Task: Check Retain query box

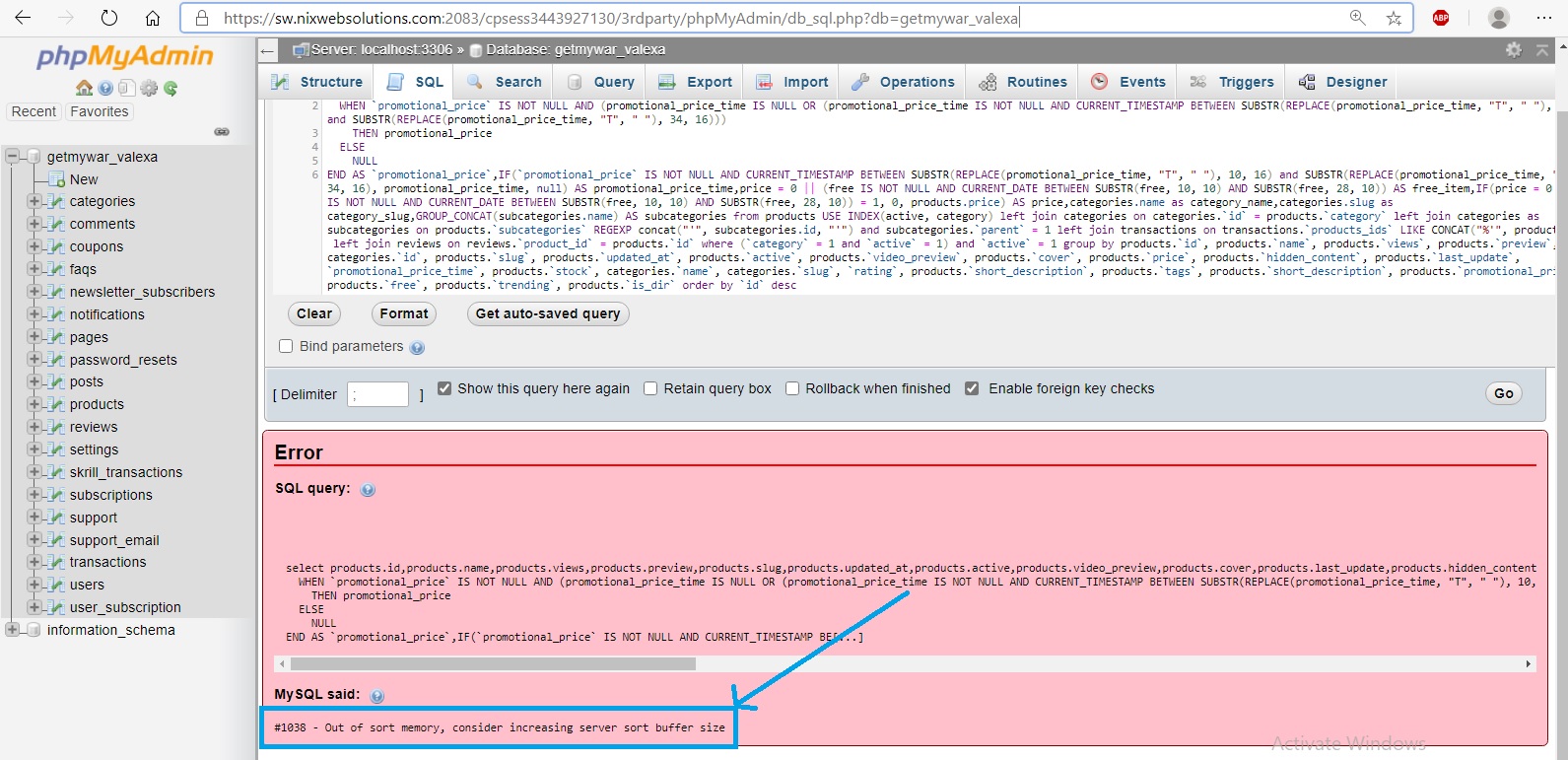Action: [x=650, y=388]
